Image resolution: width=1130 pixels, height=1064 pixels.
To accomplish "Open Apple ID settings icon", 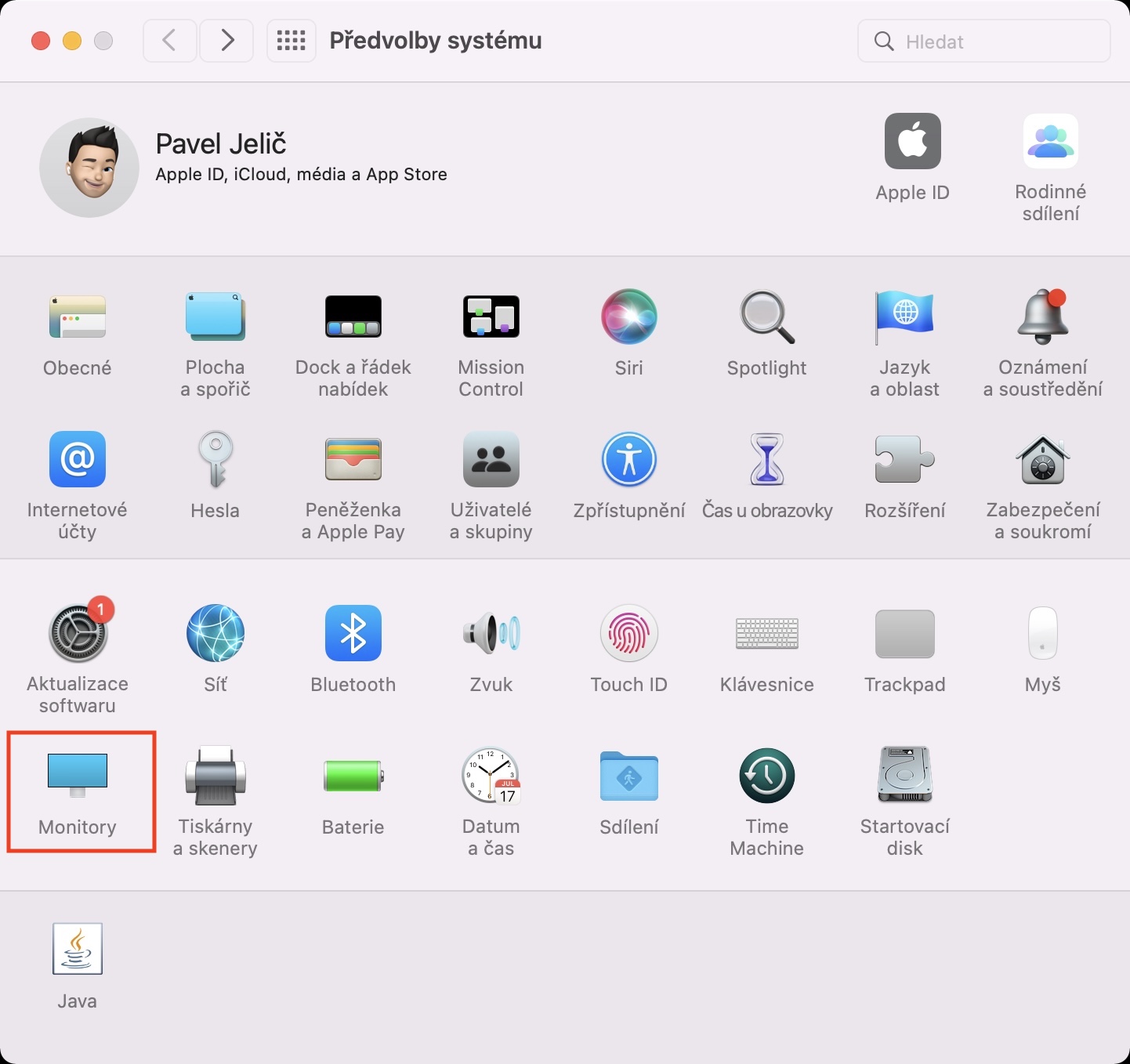I will (x=913, y=141).
